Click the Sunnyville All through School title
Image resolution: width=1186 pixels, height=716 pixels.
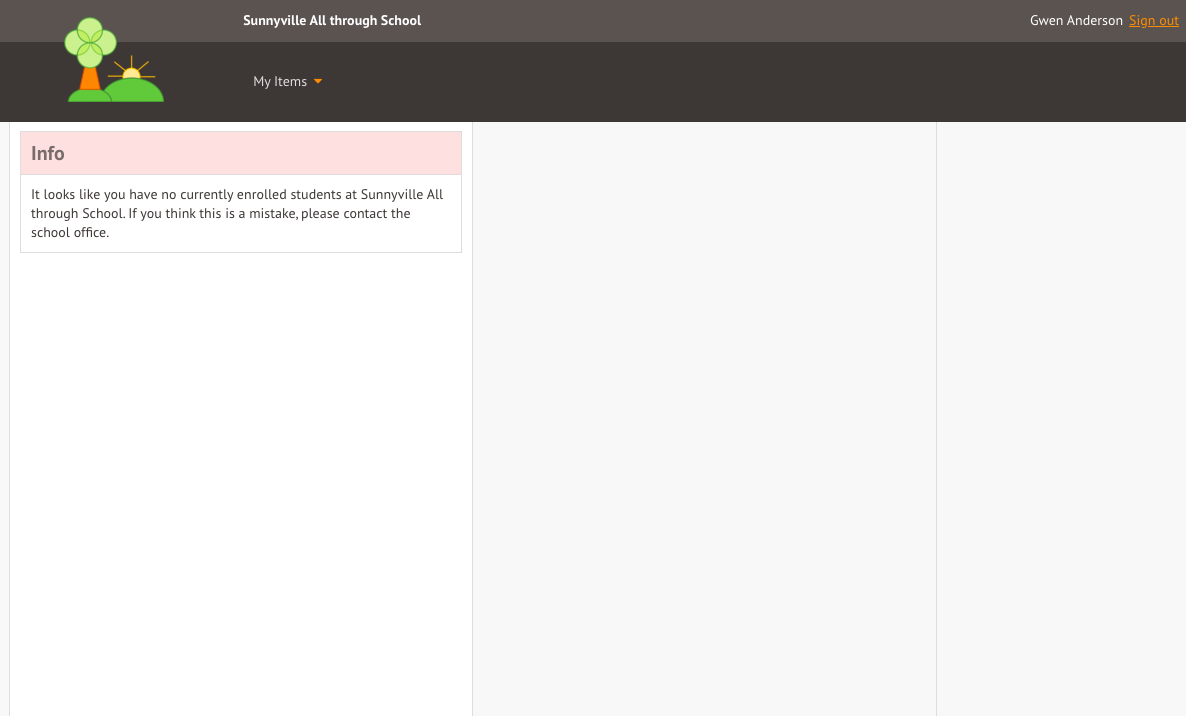(x=332, y=20)
